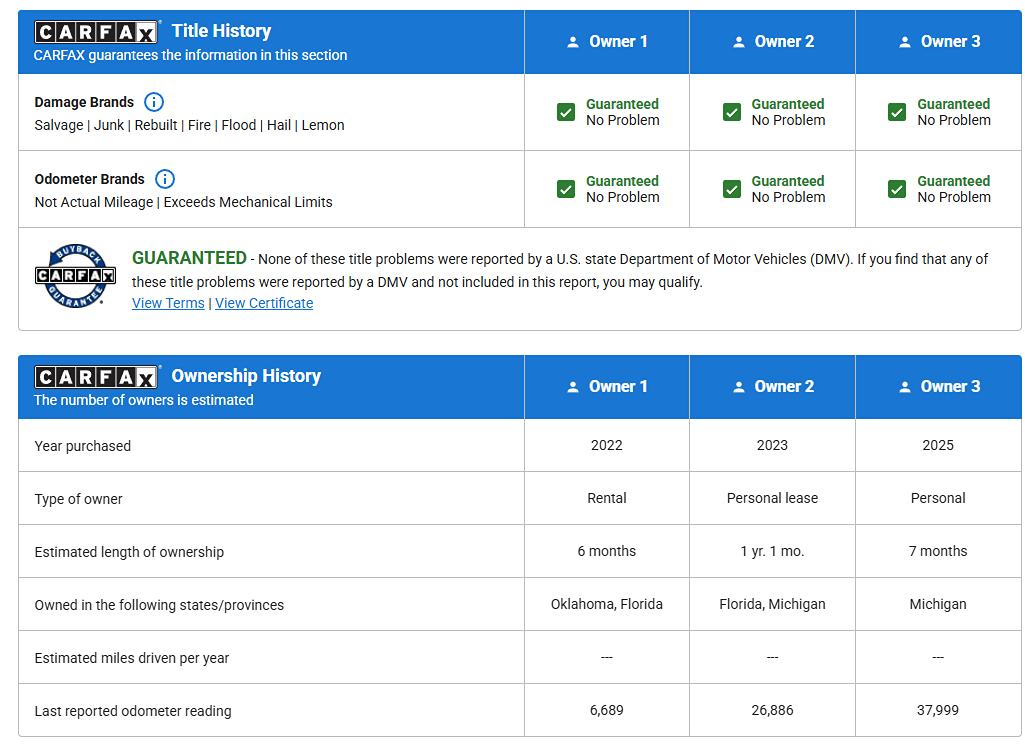The width and height of the screenshot is (1025, 751).
Task: Click the person icon beside Owner 3 in Ownership History
Action: 905,387
